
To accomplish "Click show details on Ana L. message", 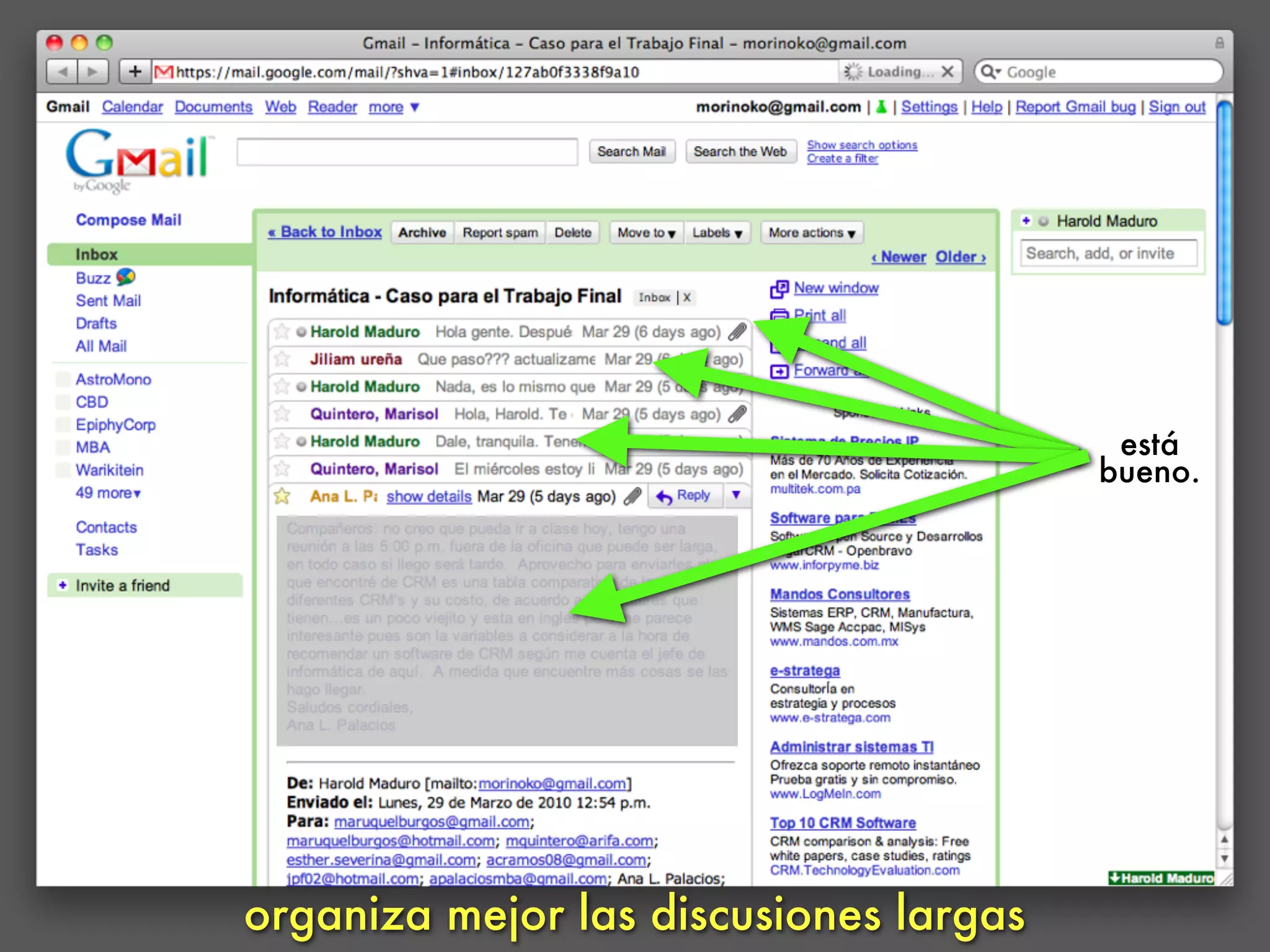I will click(429, 496).
